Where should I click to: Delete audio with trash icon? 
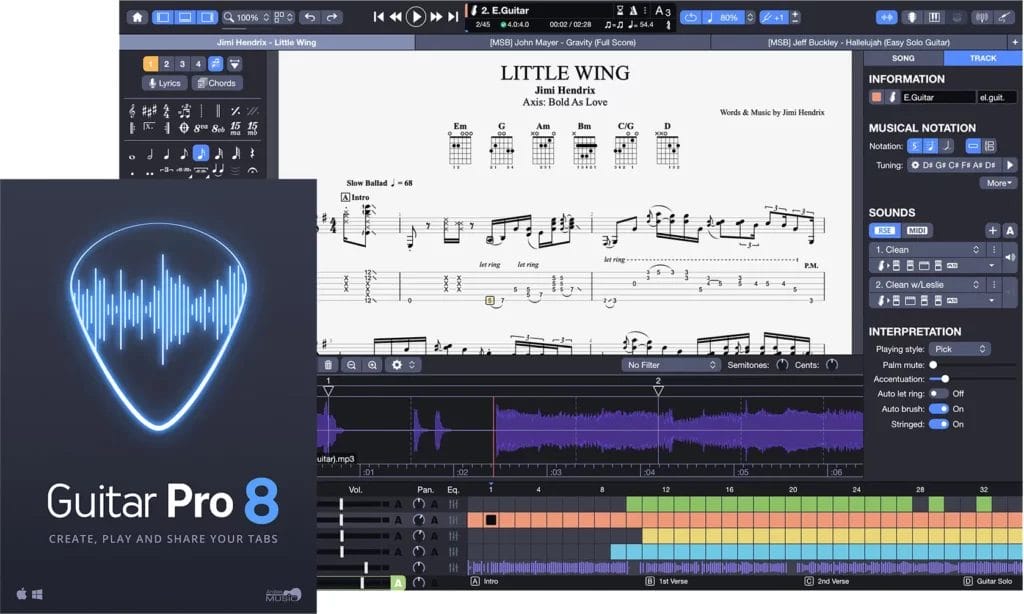tap(328, 365)
